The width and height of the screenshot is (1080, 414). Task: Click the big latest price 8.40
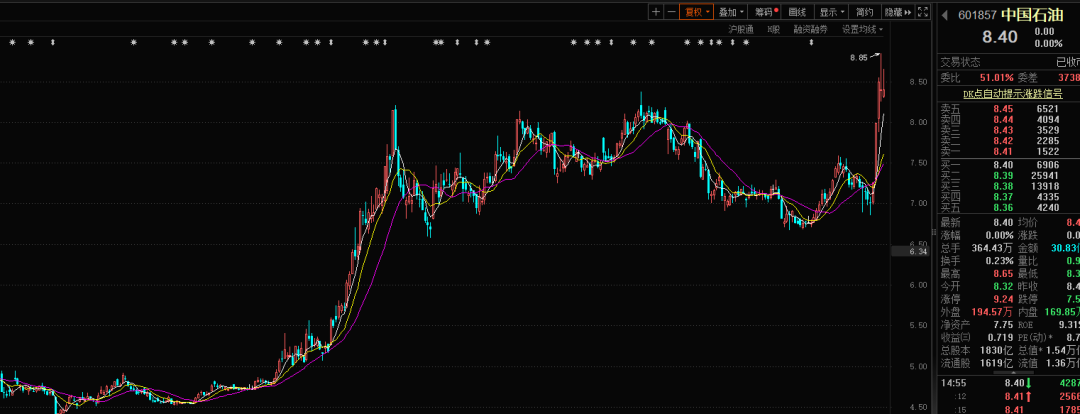tap(999, 37)
